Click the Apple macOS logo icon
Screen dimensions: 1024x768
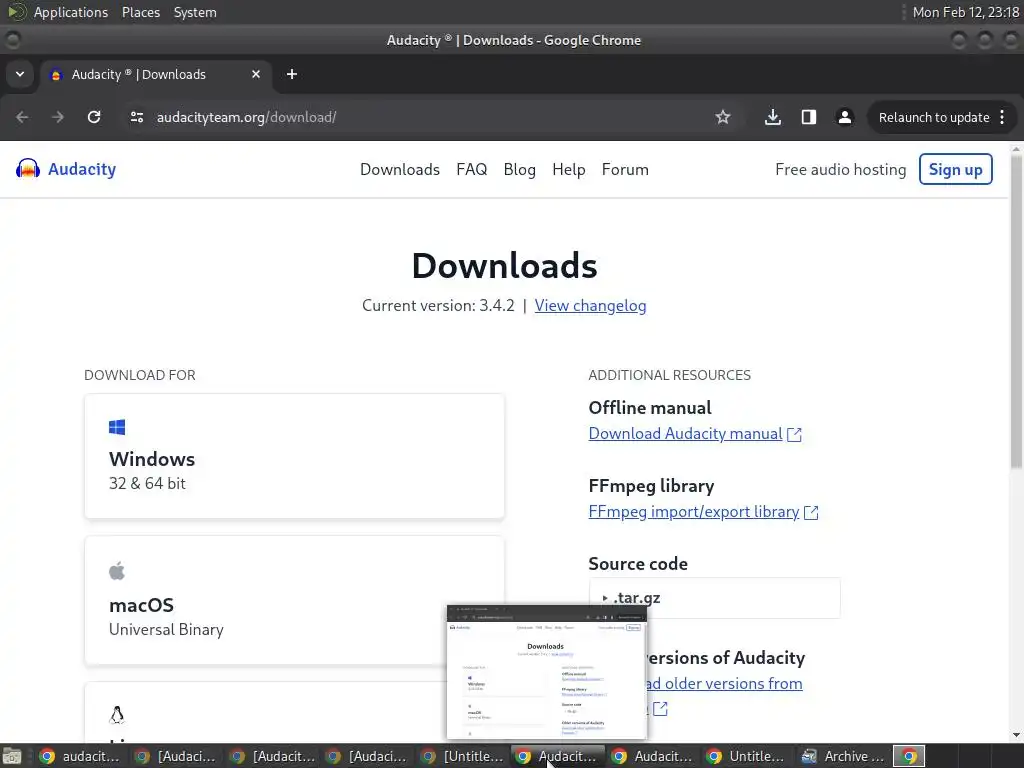coord(117,571)
